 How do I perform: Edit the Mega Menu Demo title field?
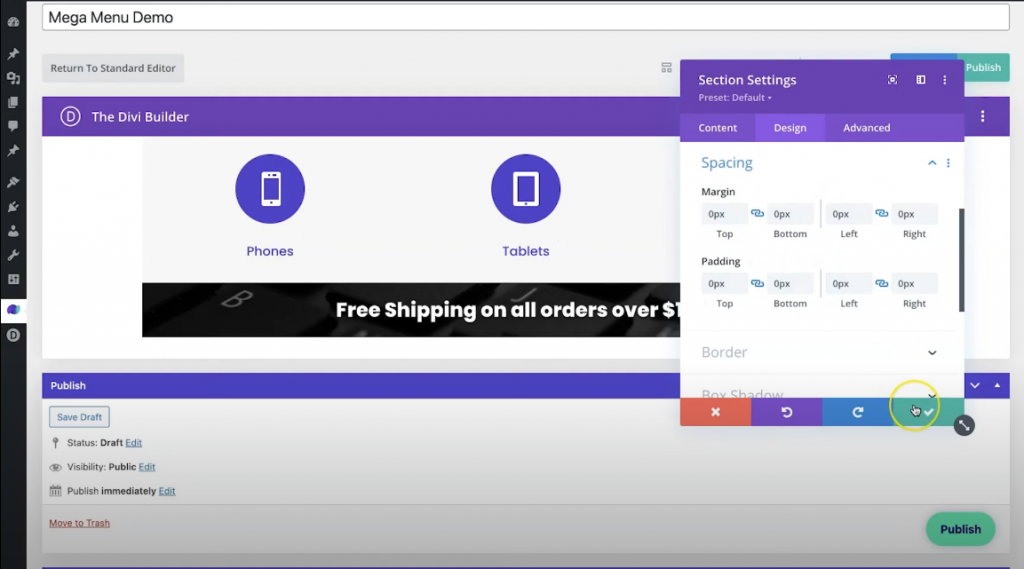click(x=526, y=18)
